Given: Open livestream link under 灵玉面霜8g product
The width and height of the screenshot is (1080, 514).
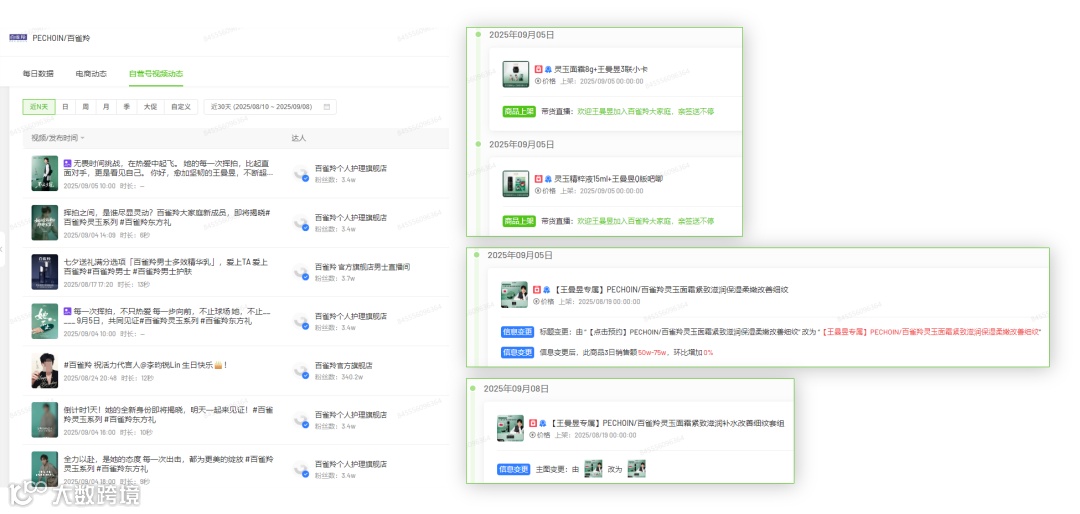Looking at the screenshot, I should click(x=645, y=111).
